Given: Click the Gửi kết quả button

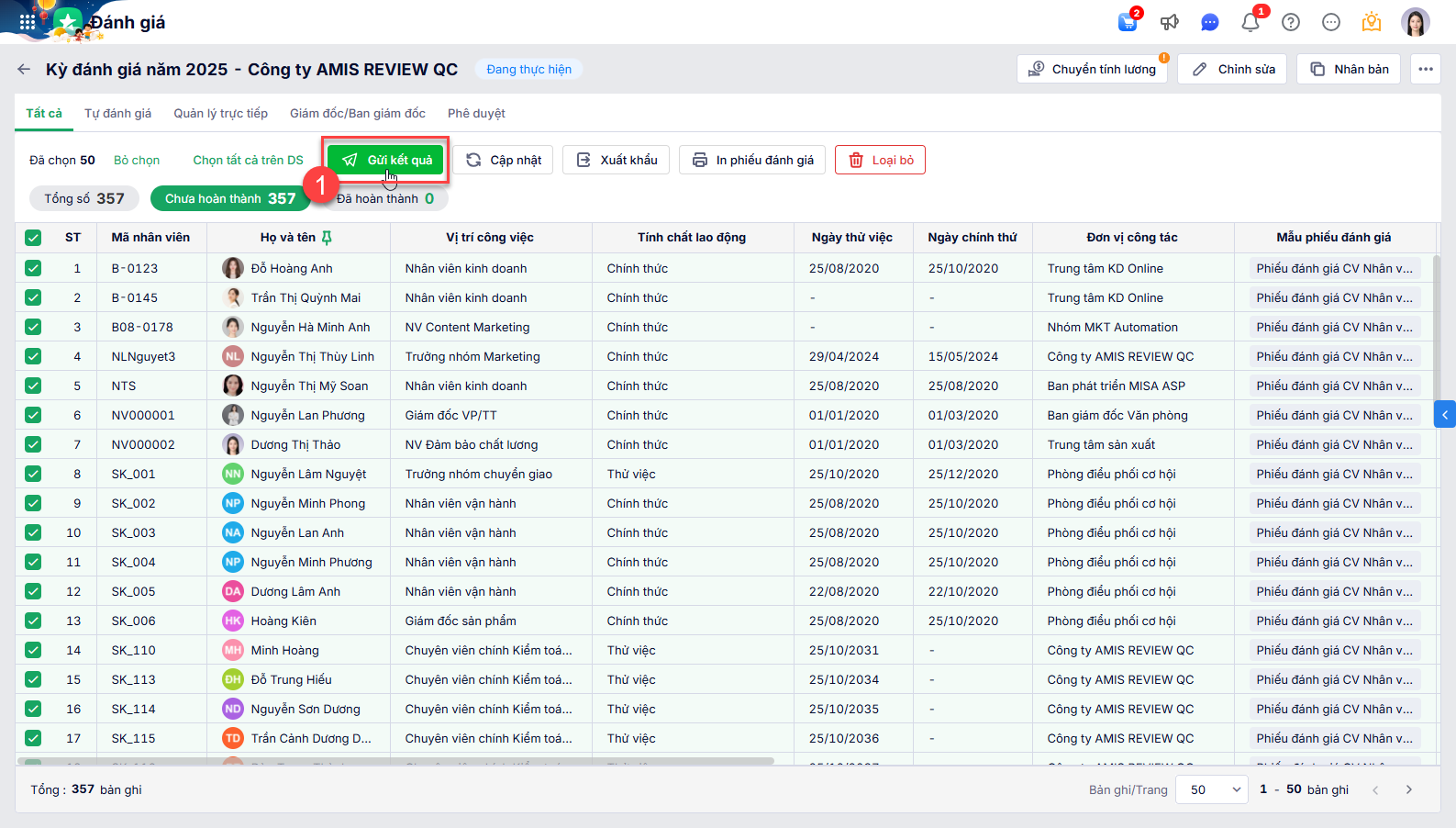Looking at the screenshot, I should pyautogui.click(x=386, y=160).
